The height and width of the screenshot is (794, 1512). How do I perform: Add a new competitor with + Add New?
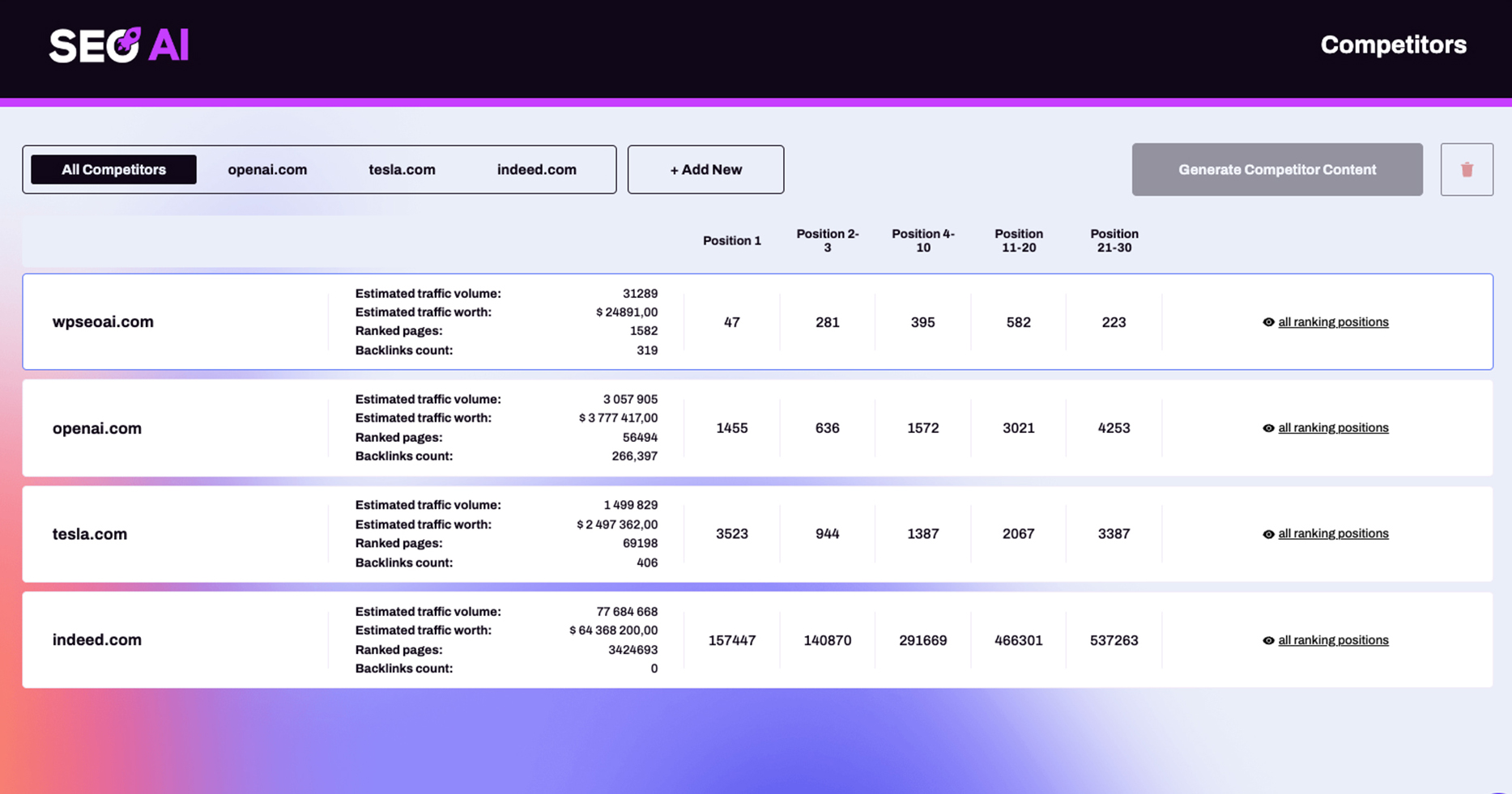(x=705, y=169)
